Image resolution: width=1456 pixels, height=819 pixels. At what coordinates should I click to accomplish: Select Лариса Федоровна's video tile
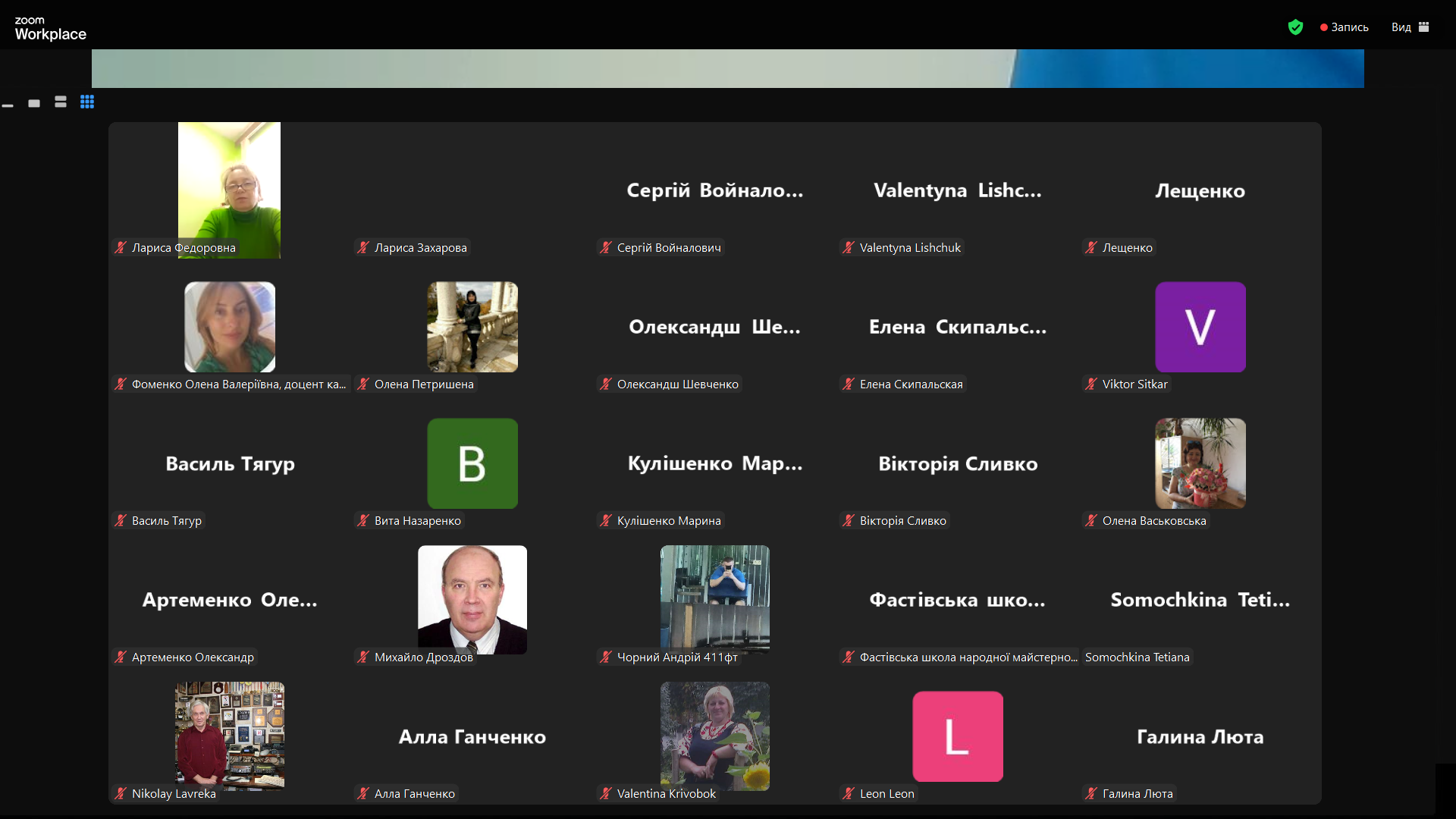pos(229,190)
